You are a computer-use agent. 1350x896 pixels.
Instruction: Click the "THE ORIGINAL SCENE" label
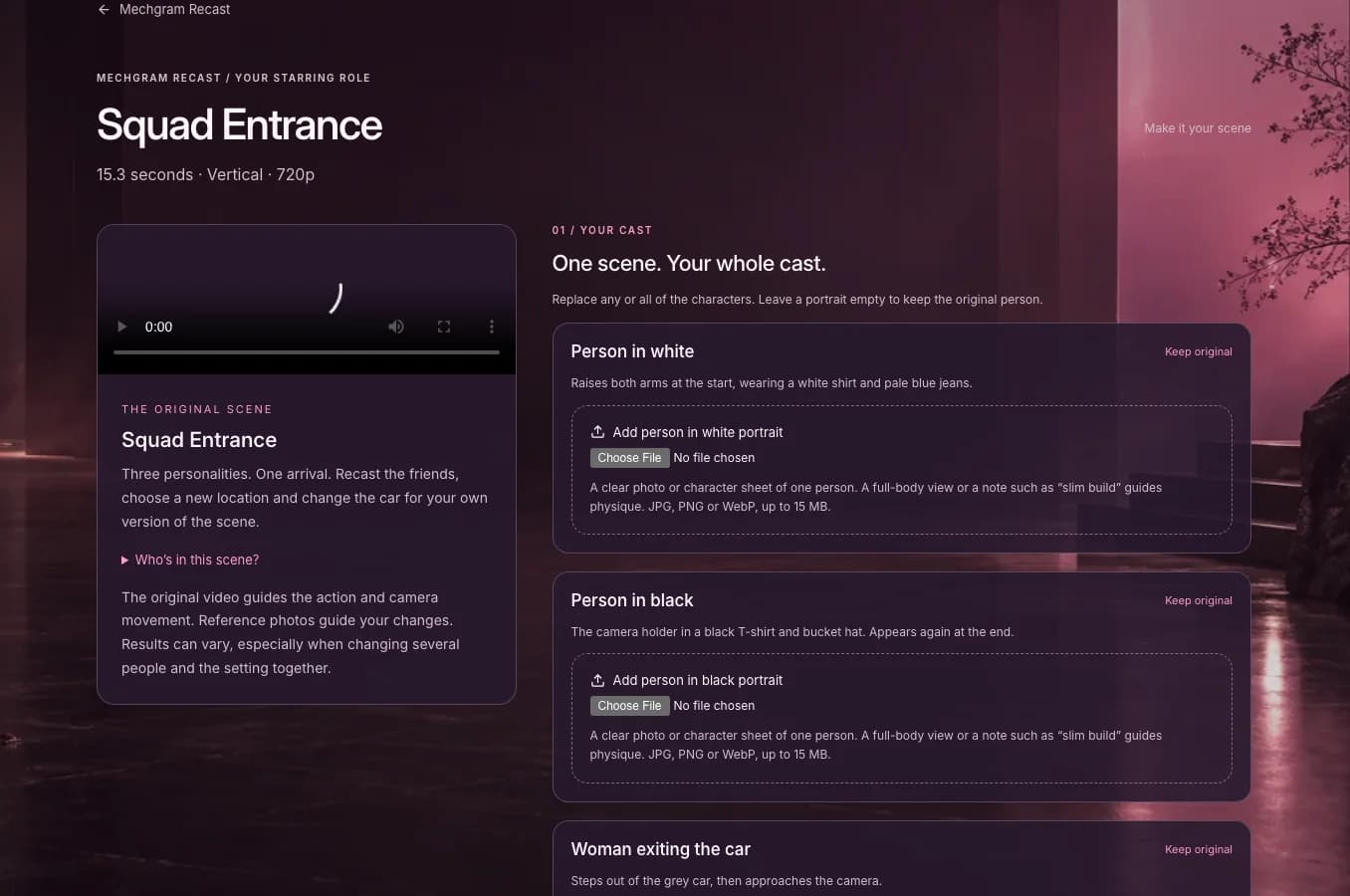pos(197,409)
